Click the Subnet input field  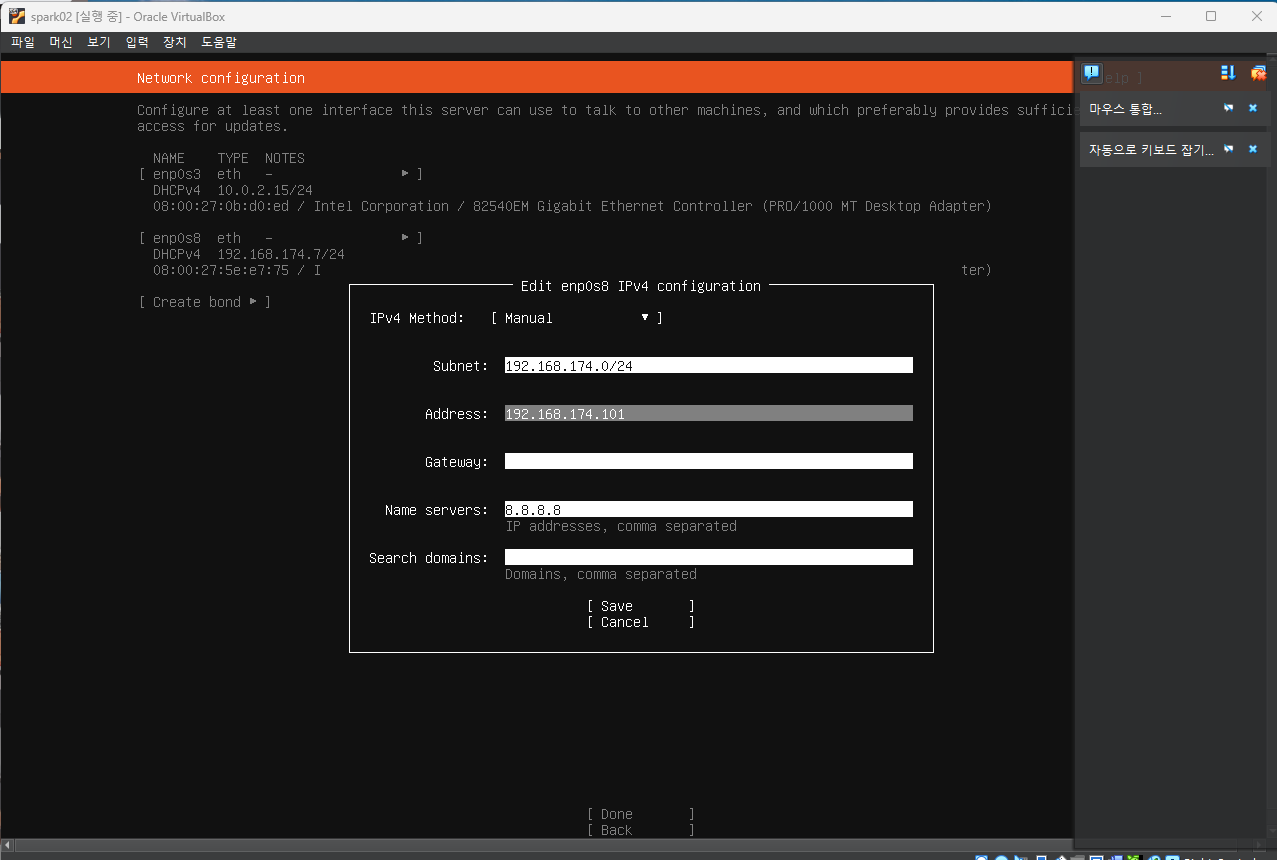[x=709, y=366]
